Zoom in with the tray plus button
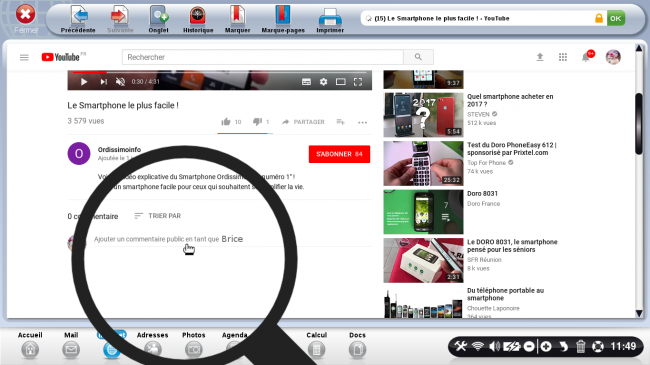 click(x=546, y=346)
